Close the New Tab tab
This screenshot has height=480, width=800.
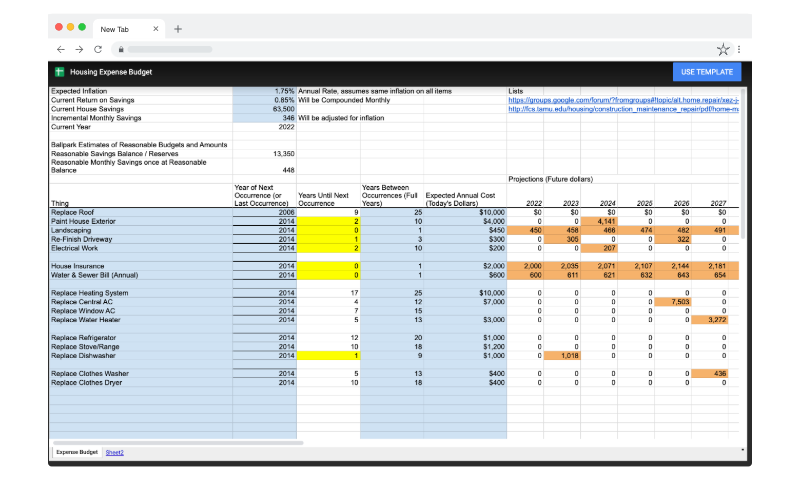click(x=156, y=29)
